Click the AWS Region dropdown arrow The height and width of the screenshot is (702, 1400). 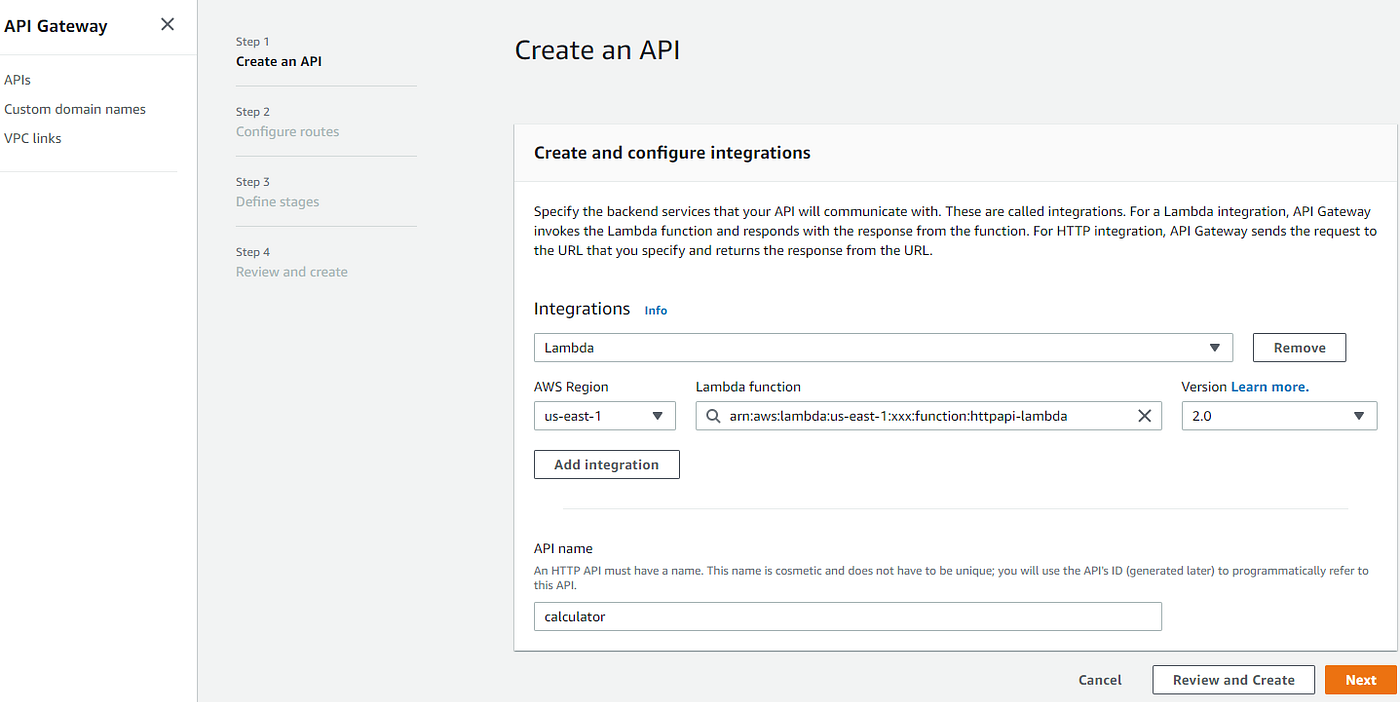pos(659,415)
